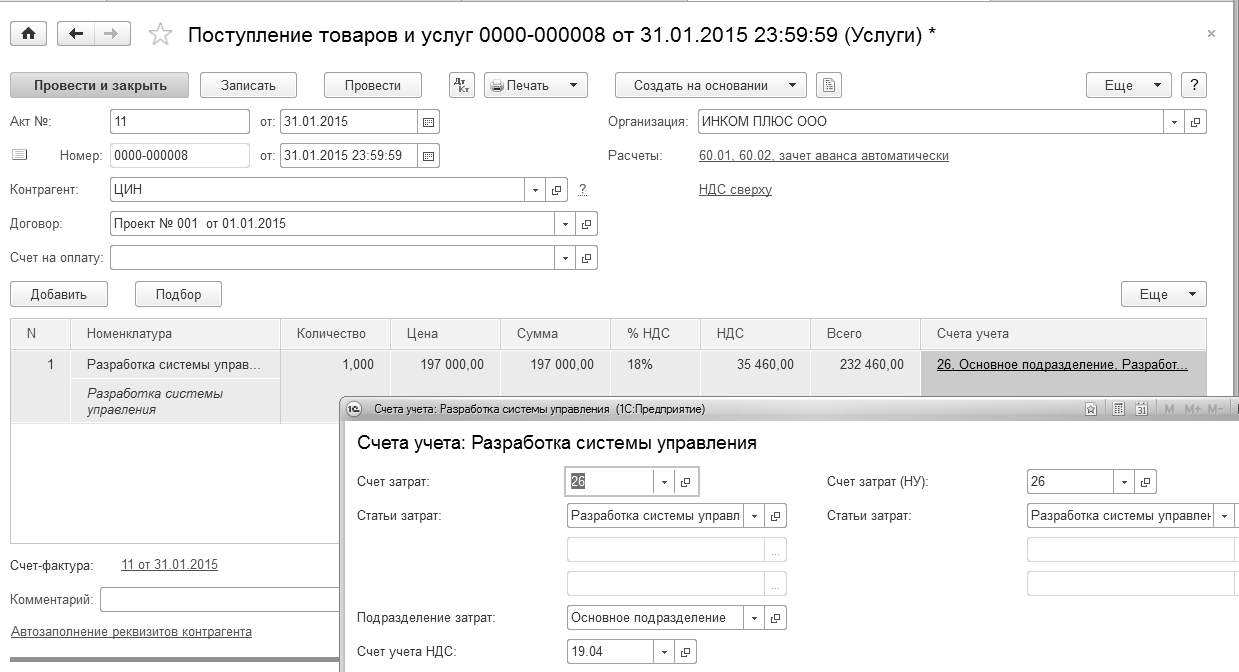Expand Счет затрат dropdown in popup

point(665,482)
